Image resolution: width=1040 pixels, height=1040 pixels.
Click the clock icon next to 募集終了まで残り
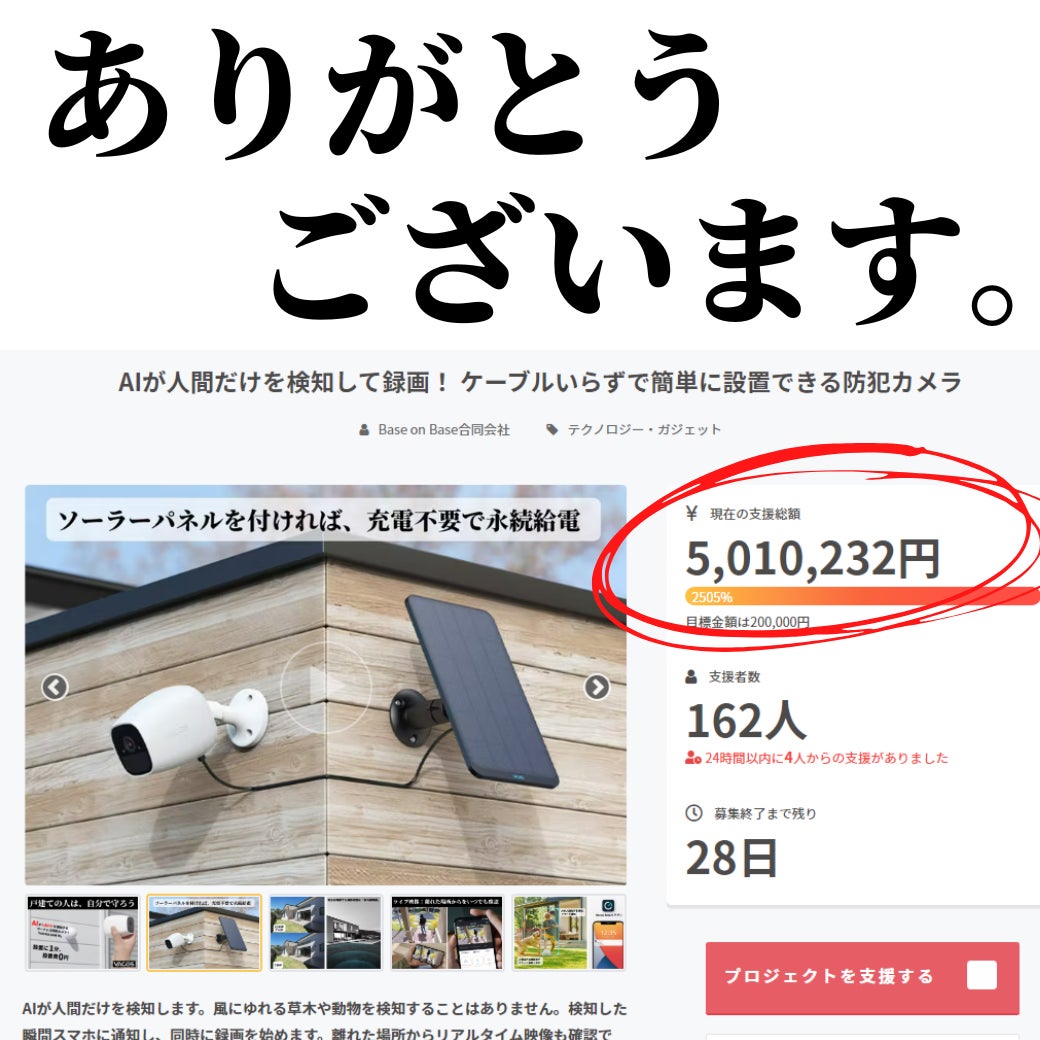coord(693,812)
